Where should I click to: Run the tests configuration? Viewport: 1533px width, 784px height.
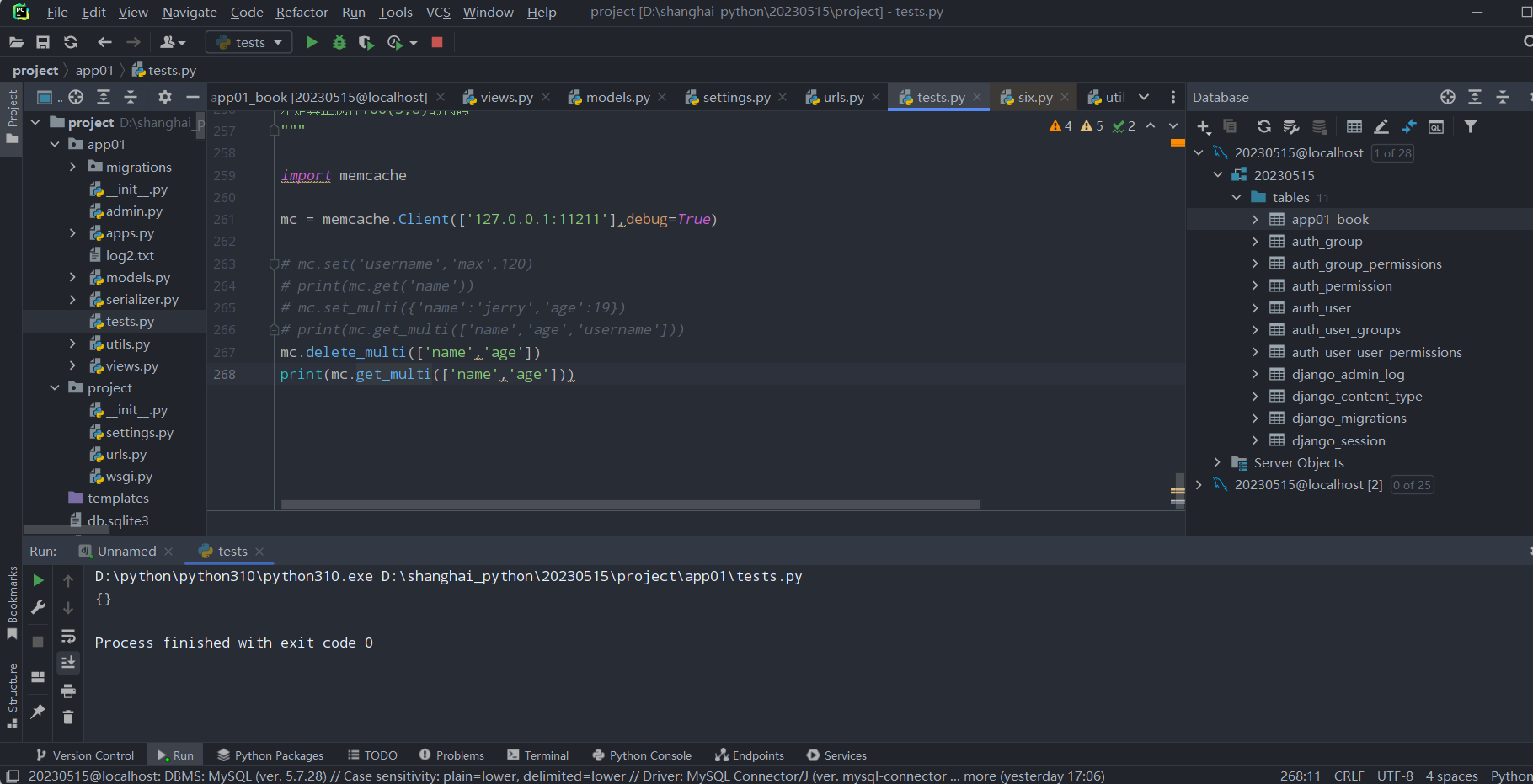[312, 42]
